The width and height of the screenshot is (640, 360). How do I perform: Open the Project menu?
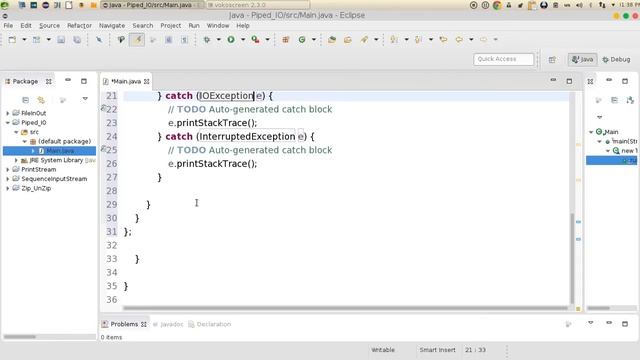pos(171,25)
